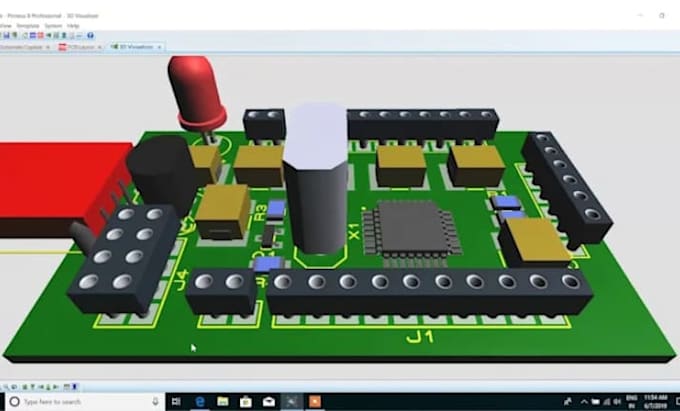Click the Home page toolbar icon

[x=25, y=36]
